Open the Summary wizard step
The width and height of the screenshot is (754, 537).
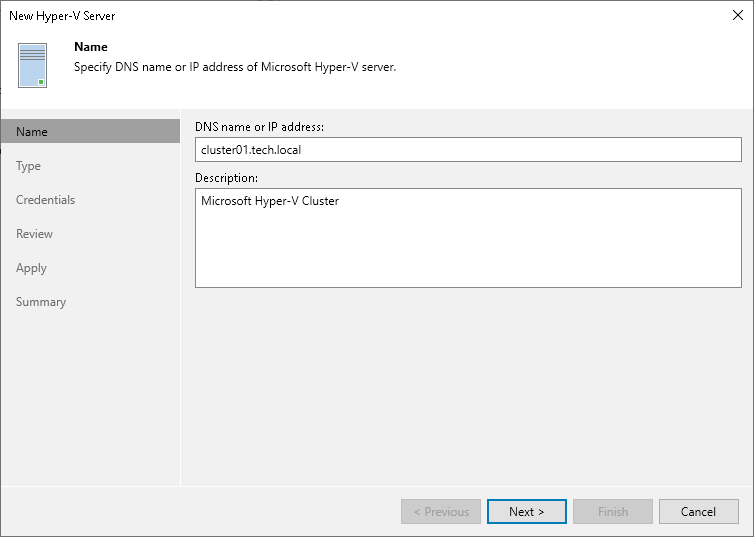(41, 302)
